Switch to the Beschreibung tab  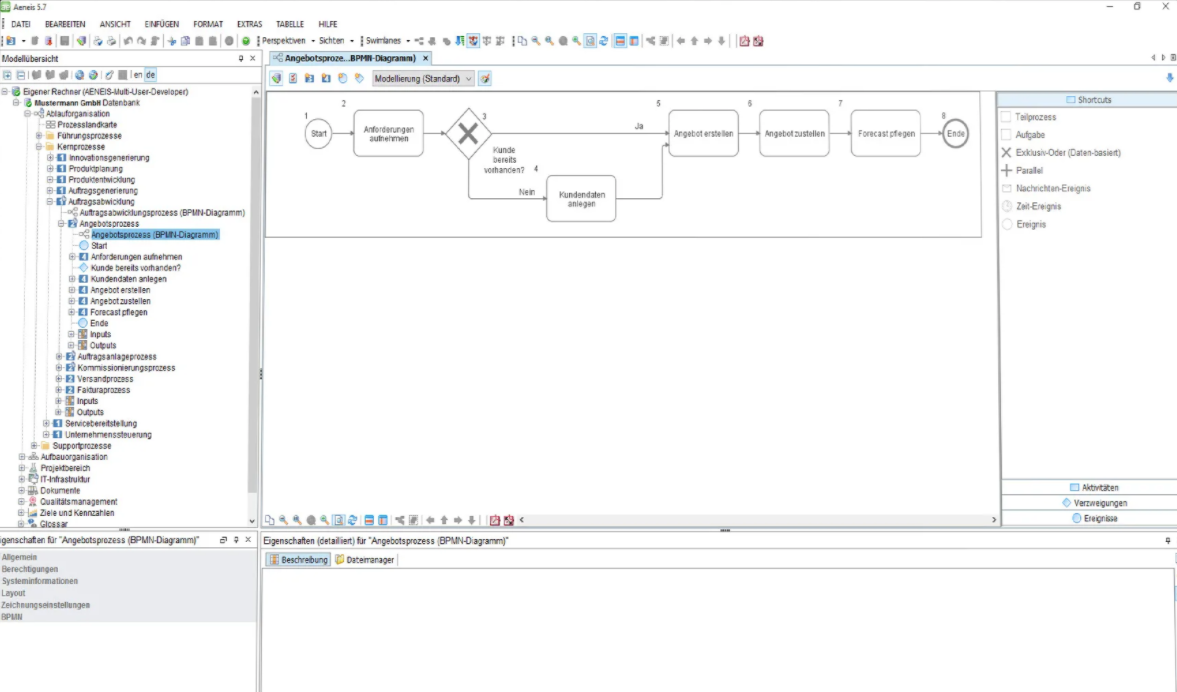tap(302, 560)
